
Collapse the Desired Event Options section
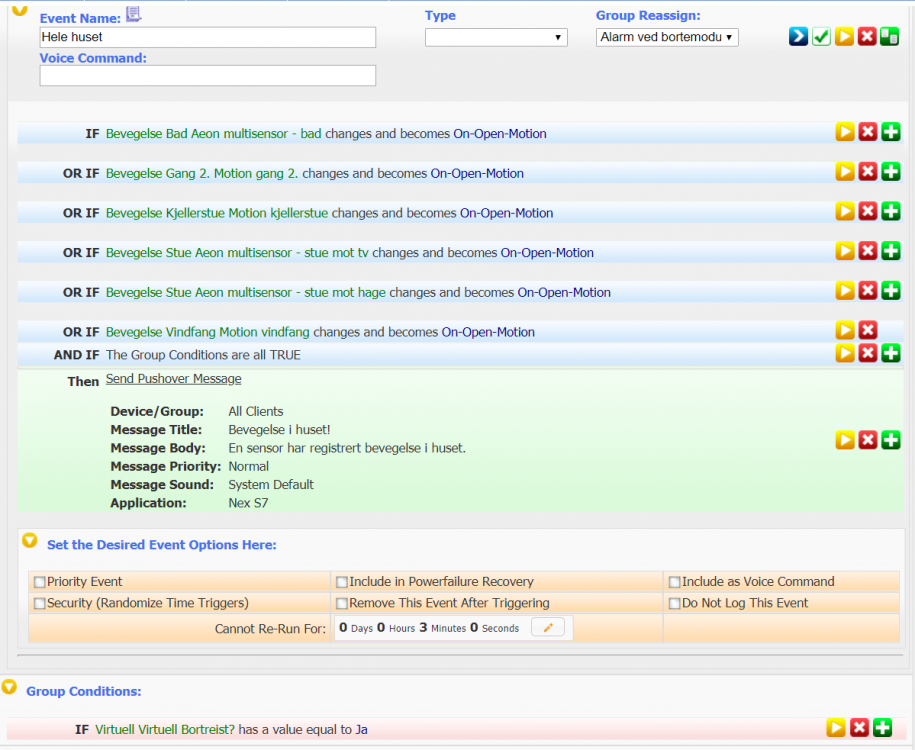click(x=30, y=541)
